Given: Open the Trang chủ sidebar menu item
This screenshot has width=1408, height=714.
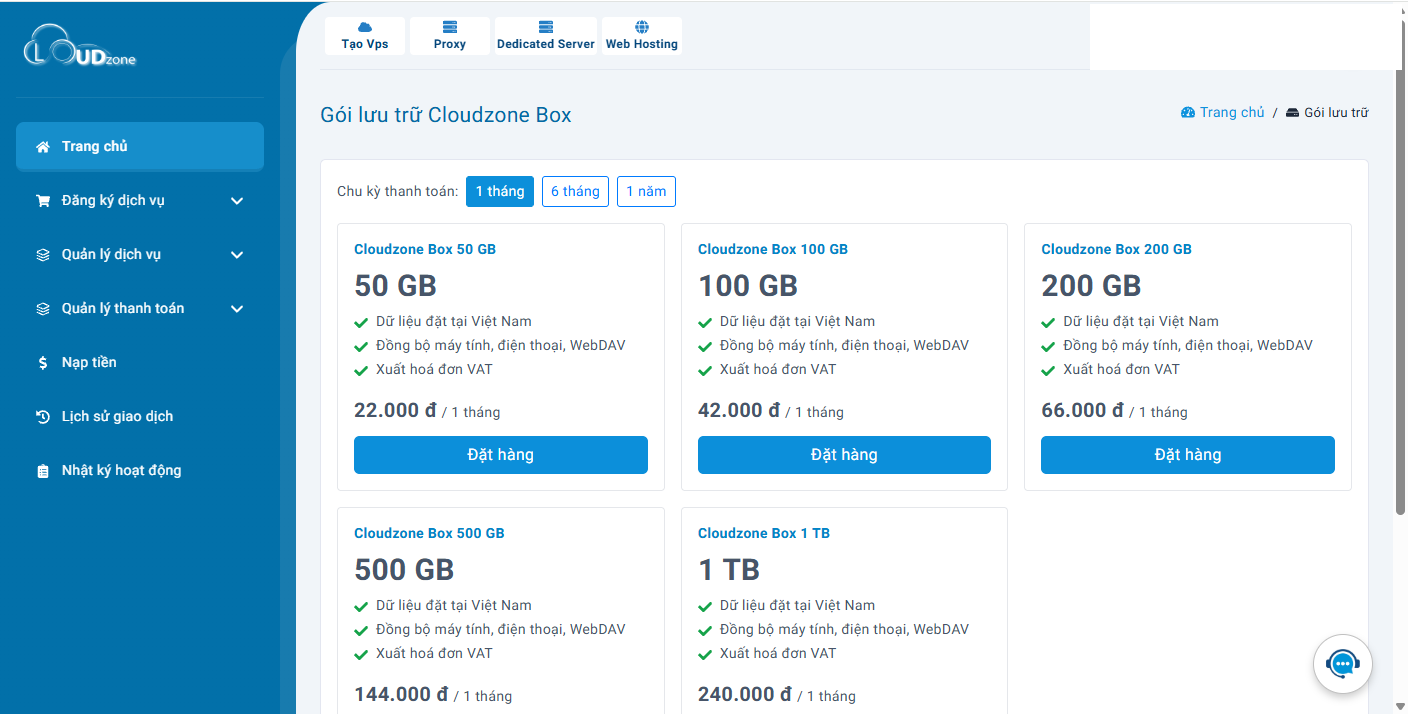Looking at the screenshot, I should pos(140,147).
